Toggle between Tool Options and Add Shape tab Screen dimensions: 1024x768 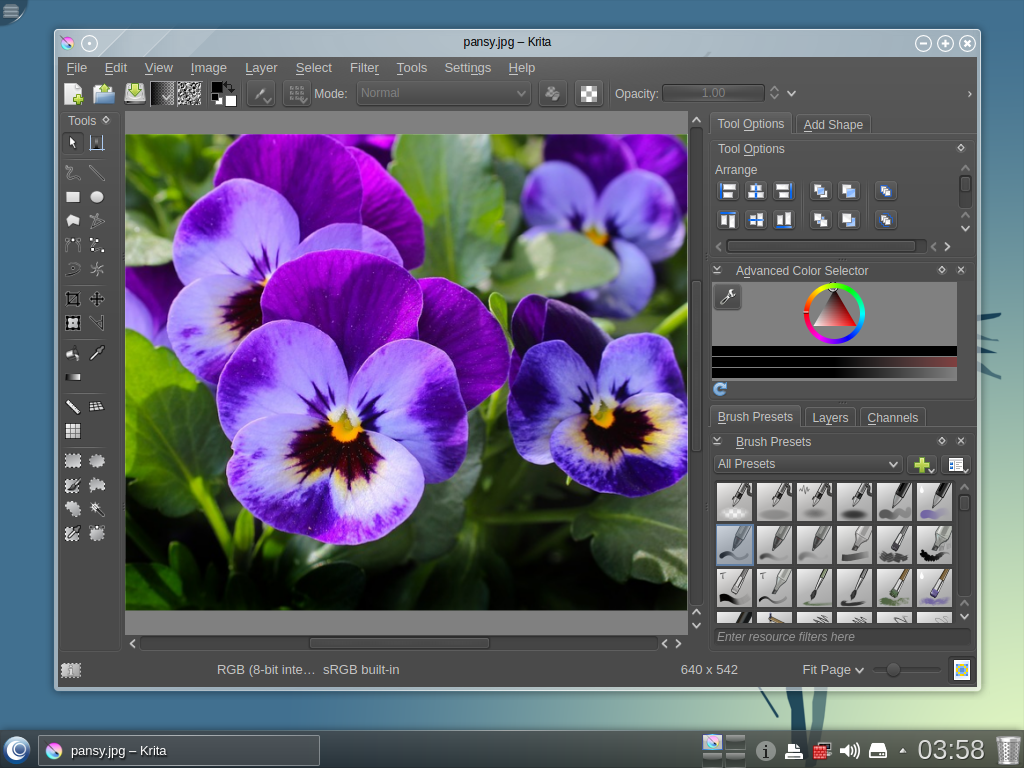point(832,124)
